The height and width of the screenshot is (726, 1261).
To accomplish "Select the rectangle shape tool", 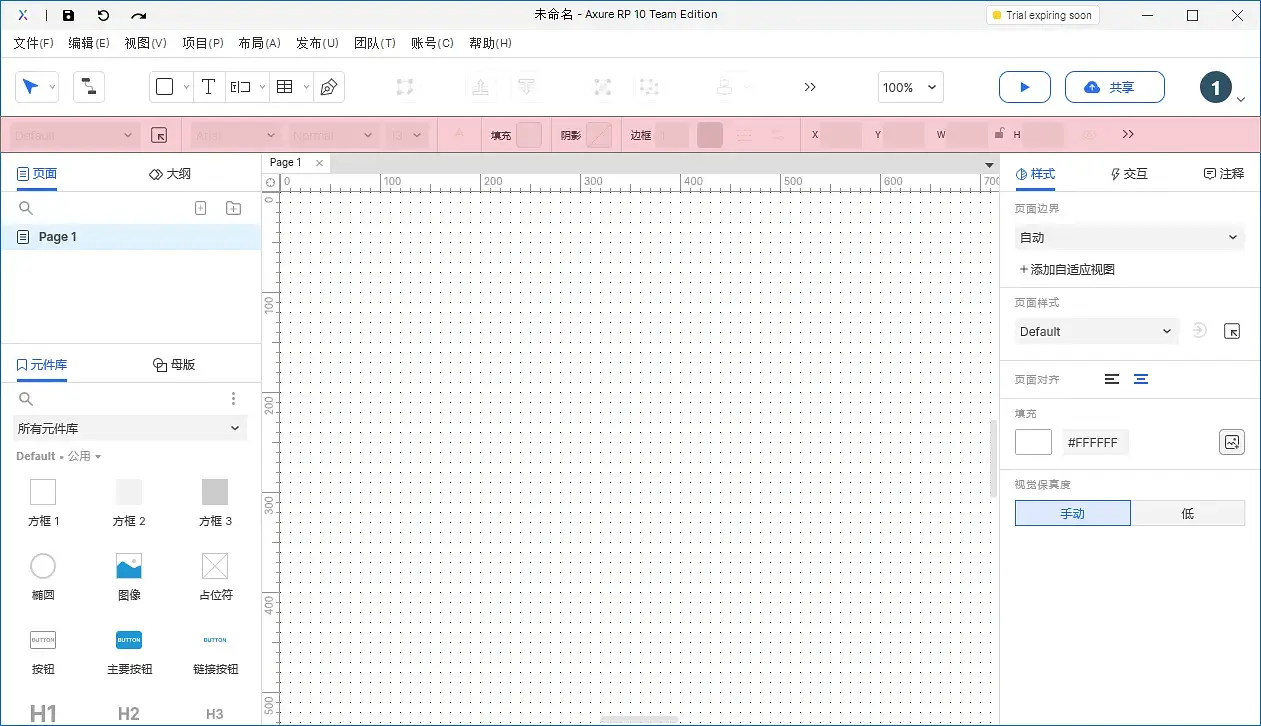I will (x=164, y=87).
